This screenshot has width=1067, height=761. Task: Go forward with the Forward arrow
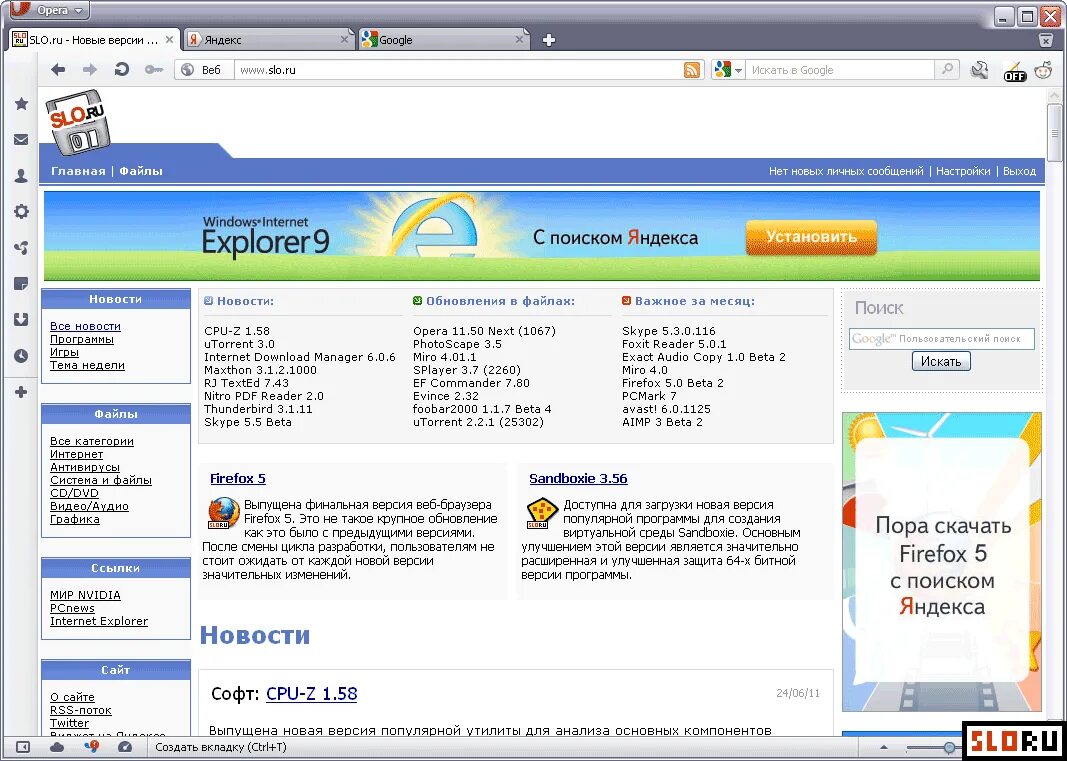click(90, 69)
